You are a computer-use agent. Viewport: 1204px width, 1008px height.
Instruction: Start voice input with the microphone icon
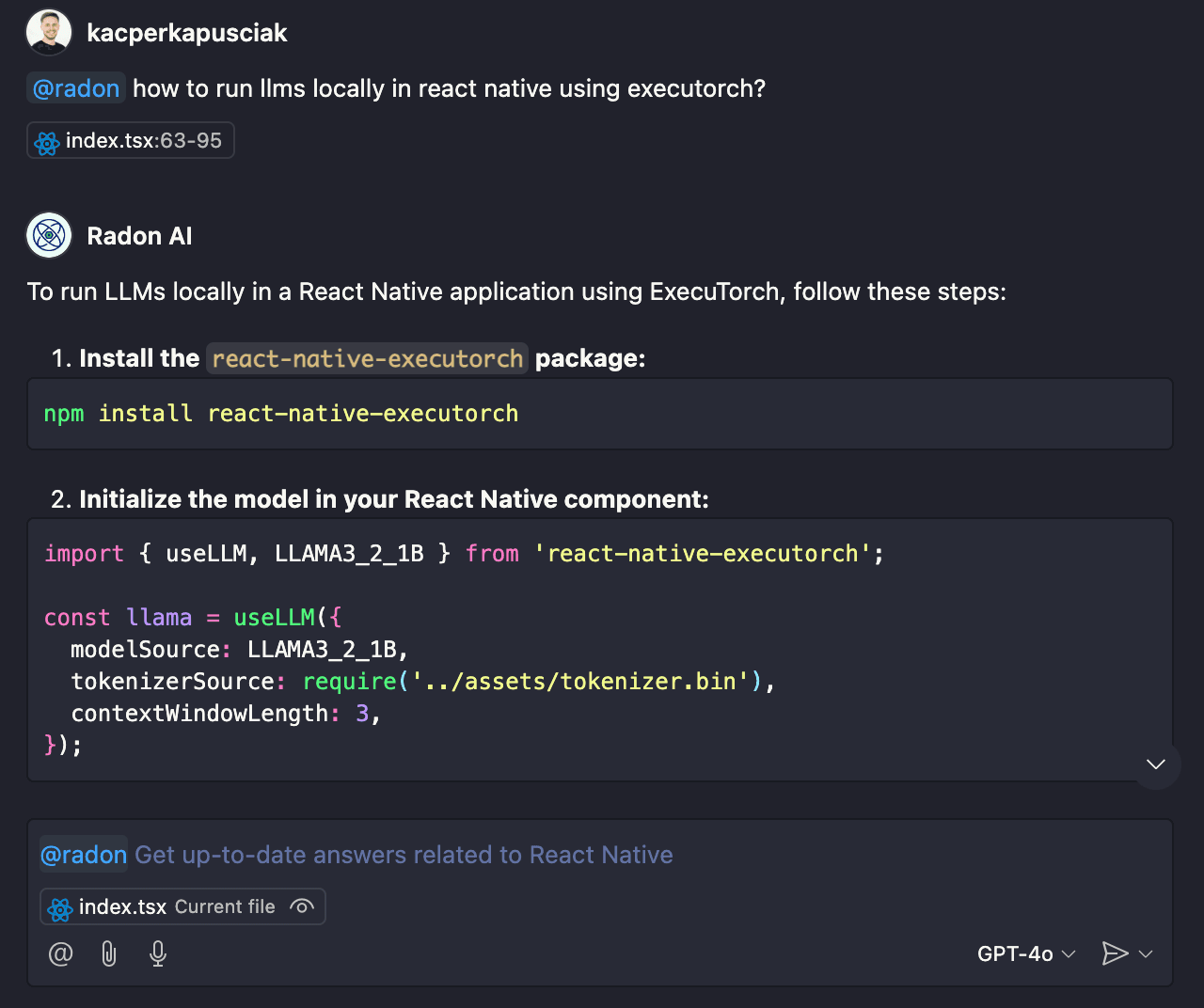(158, 954)
